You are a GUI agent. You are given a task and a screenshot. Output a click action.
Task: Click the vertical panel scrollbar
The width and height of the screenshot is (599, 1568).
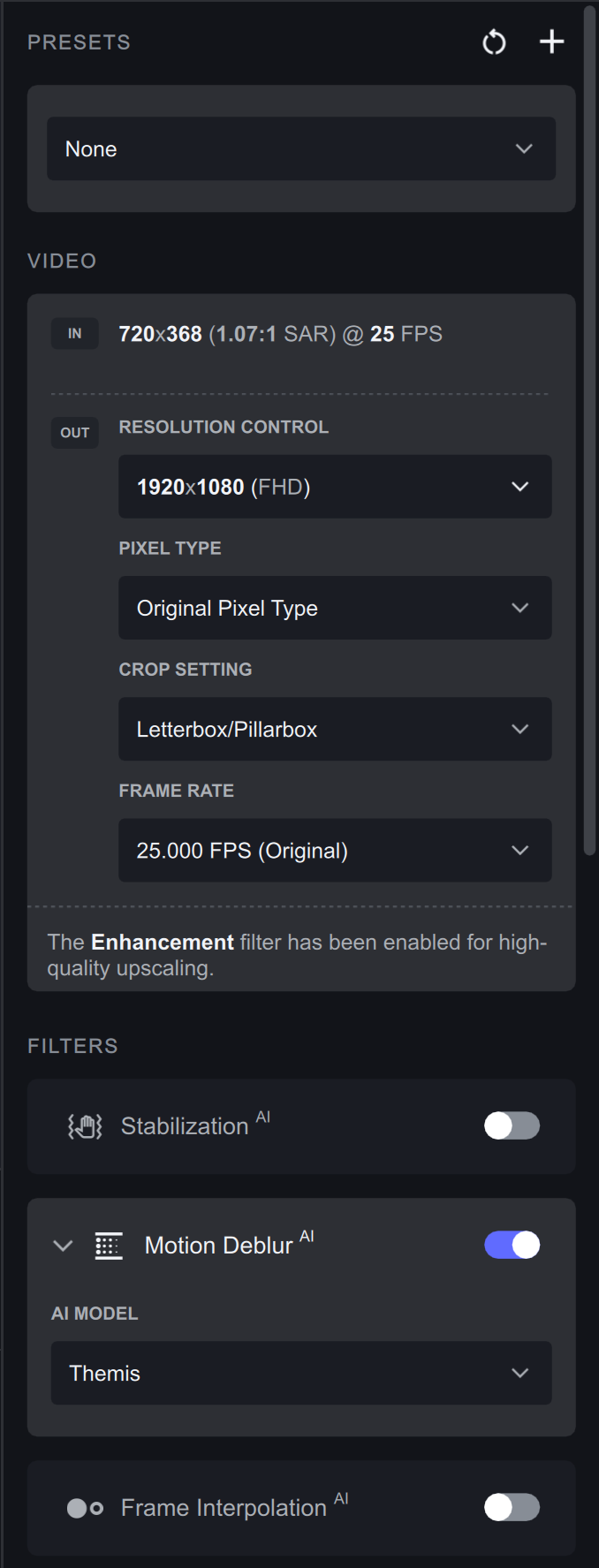pyautogui.click(x=589, y=431)
